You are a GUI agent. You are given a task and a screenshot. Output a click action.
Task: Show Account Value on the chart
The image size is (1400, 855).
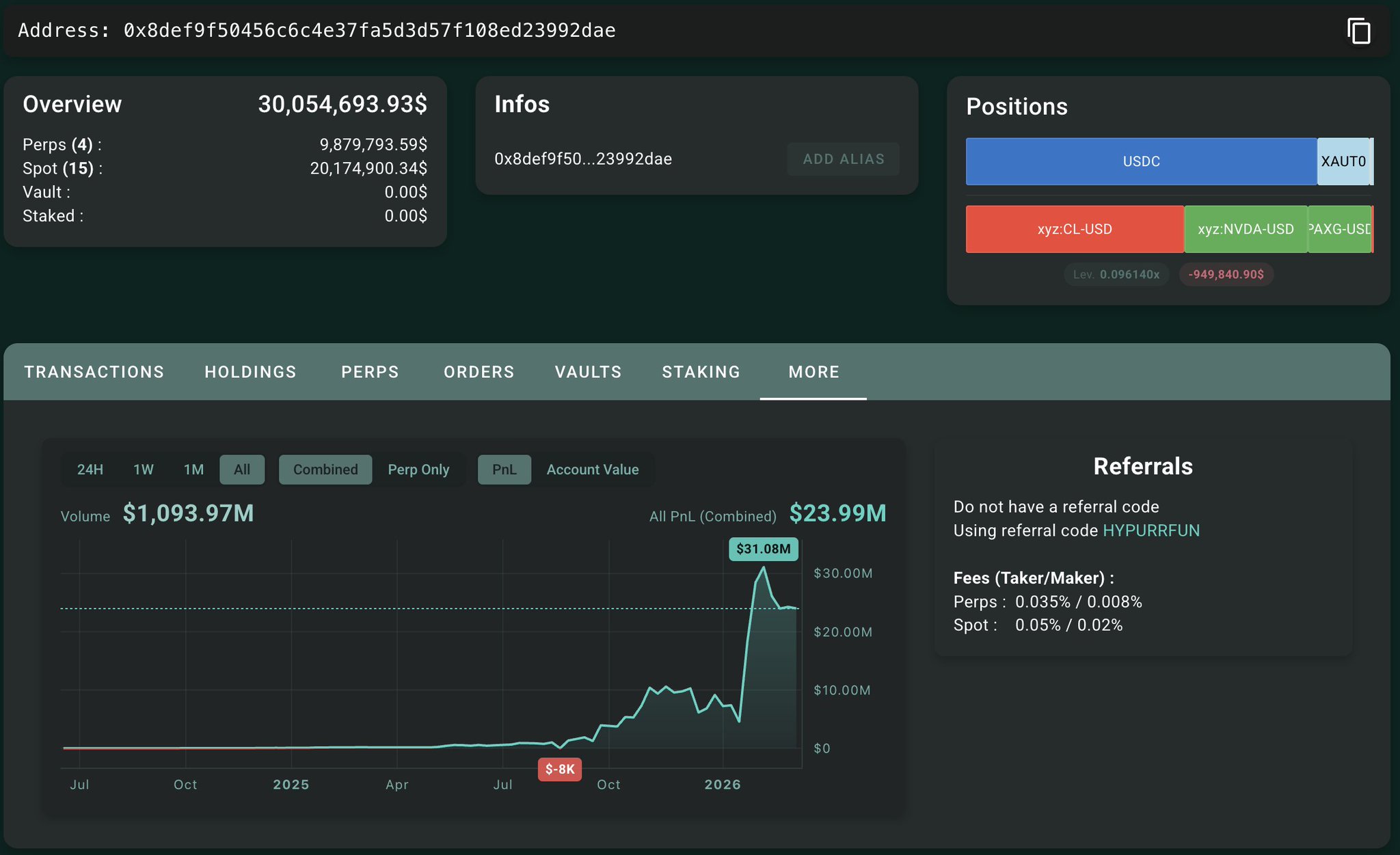point(592,470)
